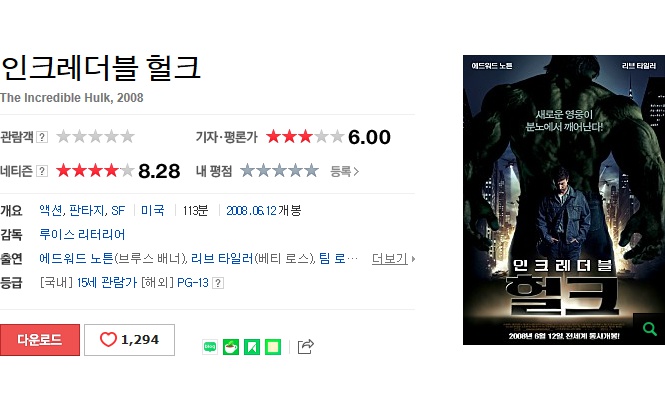
Task: Click the 미국 country link
Action: 153,210
